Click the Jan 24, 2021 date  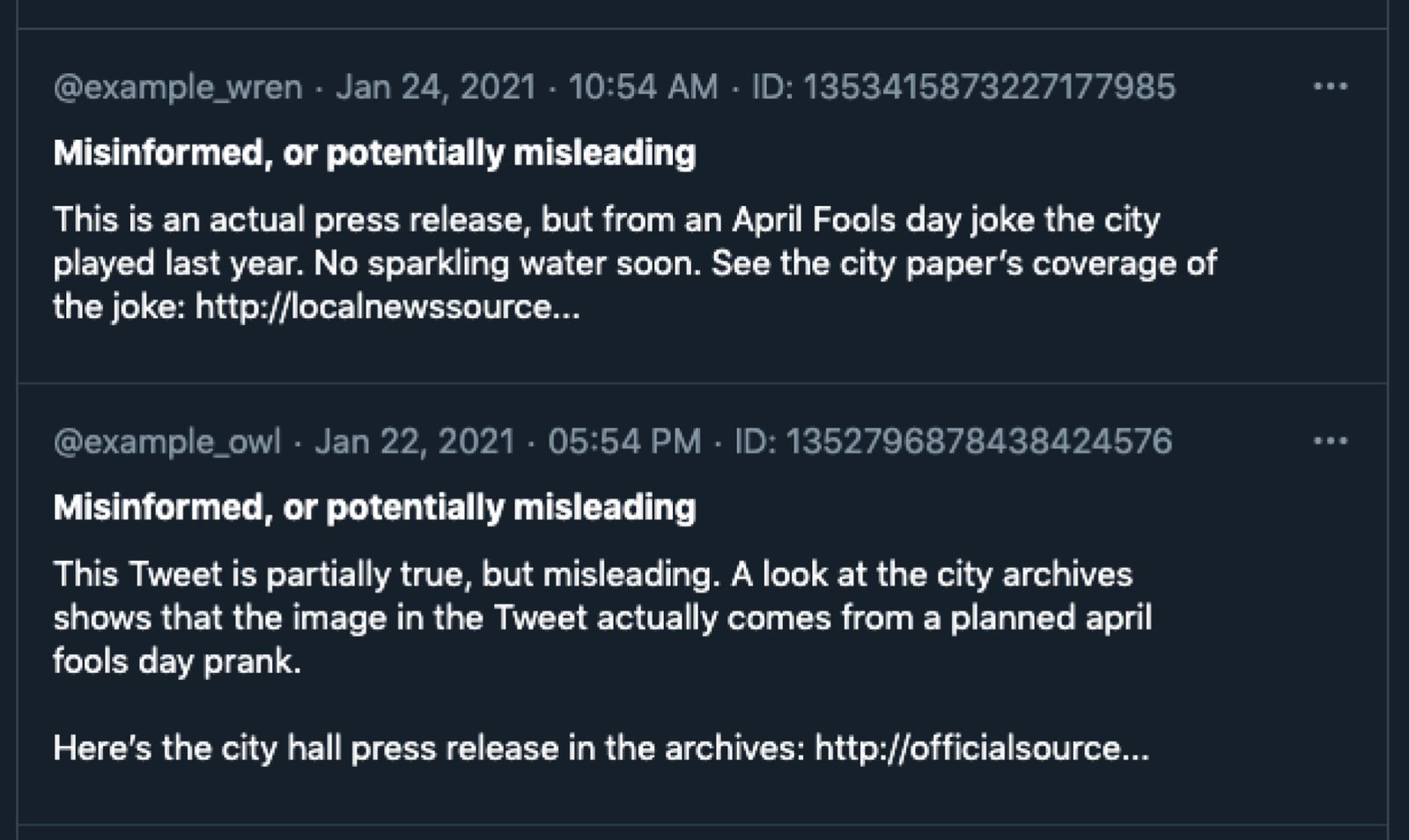point(436,86)
